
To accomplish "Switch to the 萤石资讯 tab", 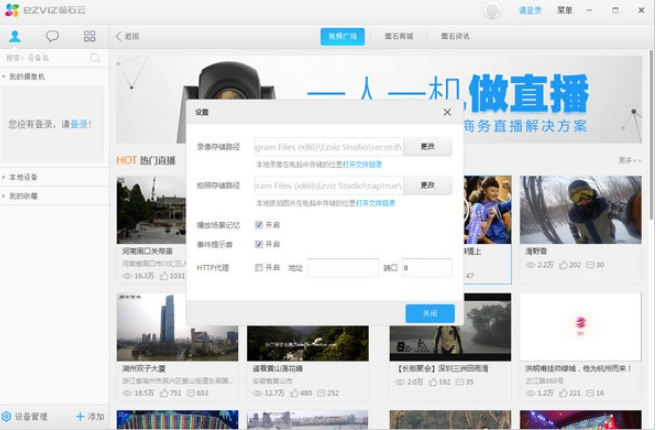I will coord(455,37).
